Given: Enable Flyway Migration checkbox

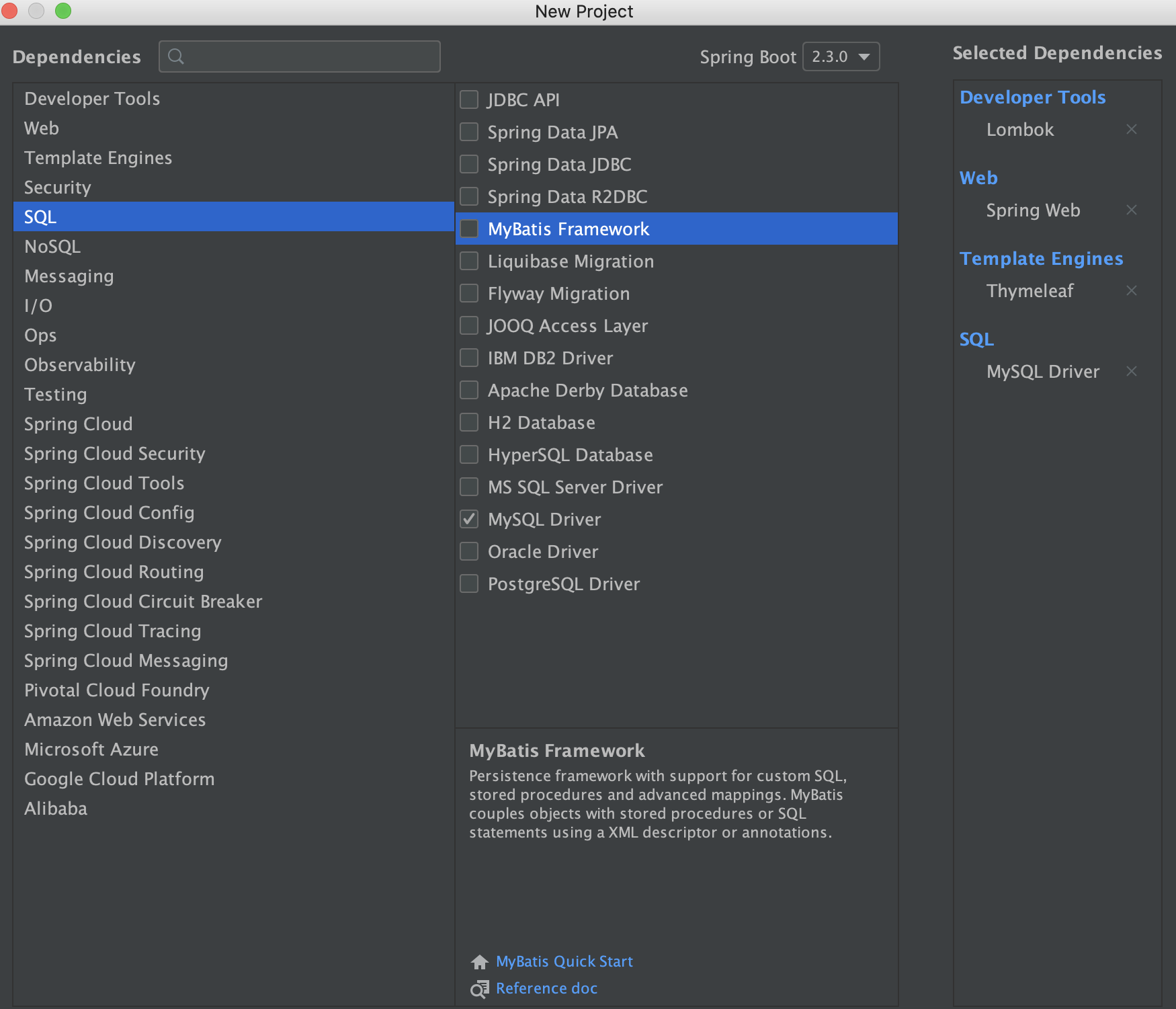Looking at the screenshot, I should pyautogui.click(x=469, y=293).
